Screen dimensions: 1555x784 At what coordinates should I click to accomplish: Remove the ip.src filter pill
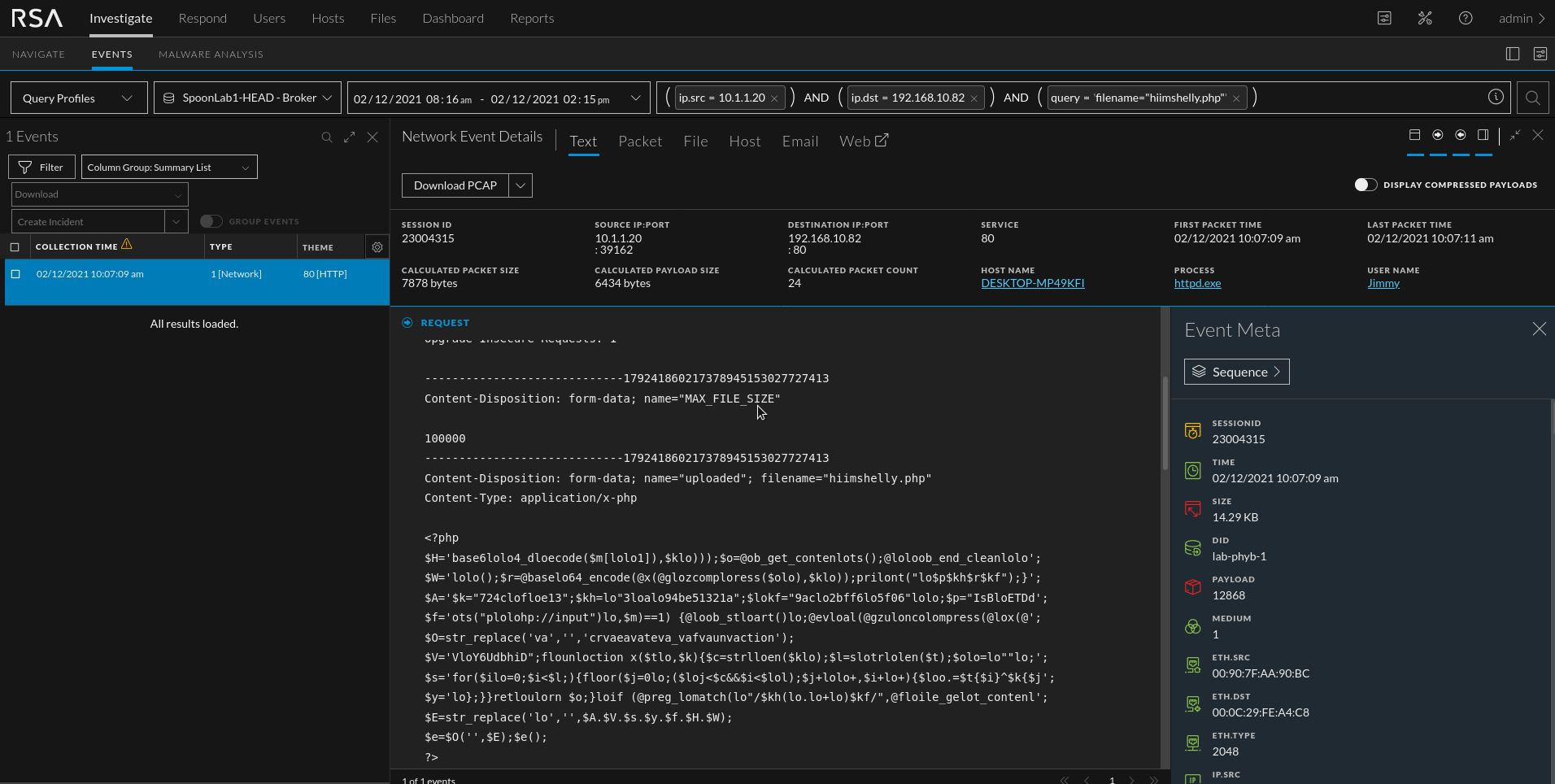[x=775, y=98]
